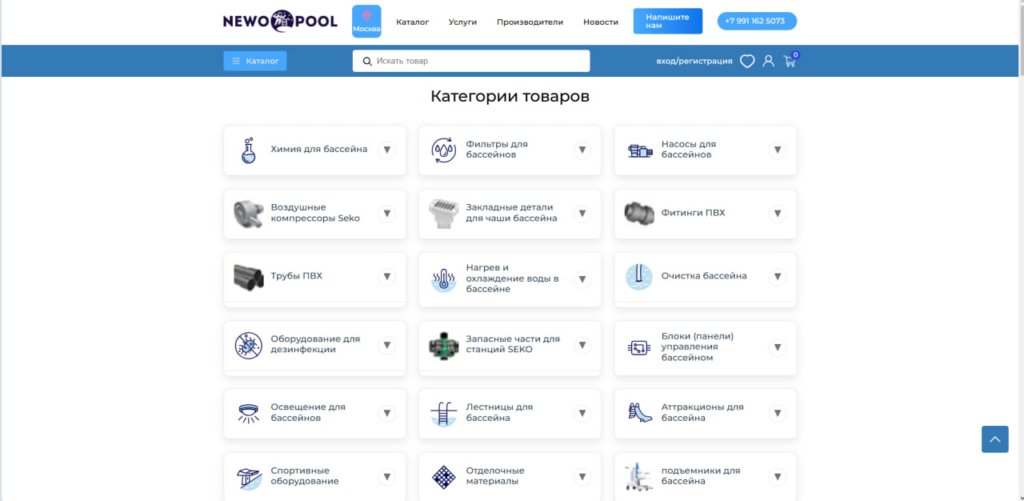Expand the Химия для бассейна category
The image size is (1024, 501).
click(x=387, y=150)
